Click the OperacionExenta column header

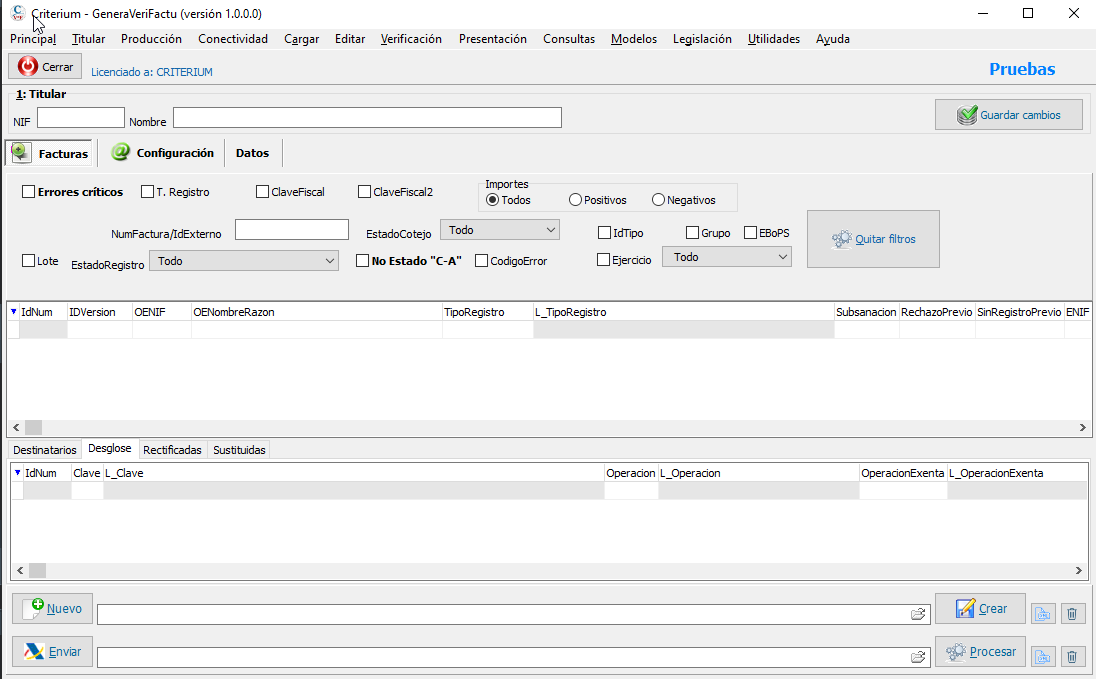click(x=902, y=473)
